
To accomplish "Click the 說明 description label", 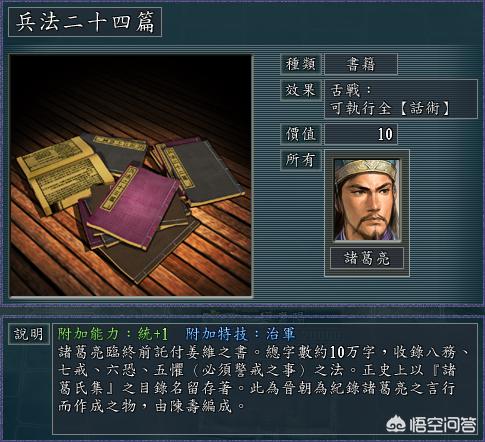I will pos(29,334).
